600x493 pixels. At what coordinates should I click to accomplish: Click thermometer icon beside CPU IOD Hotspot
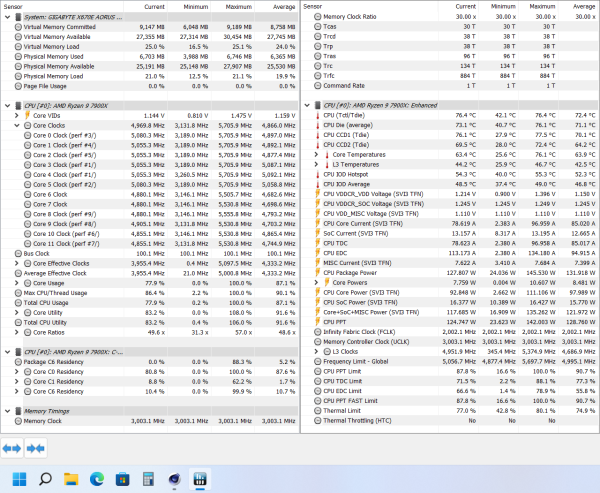pos(317,174)
